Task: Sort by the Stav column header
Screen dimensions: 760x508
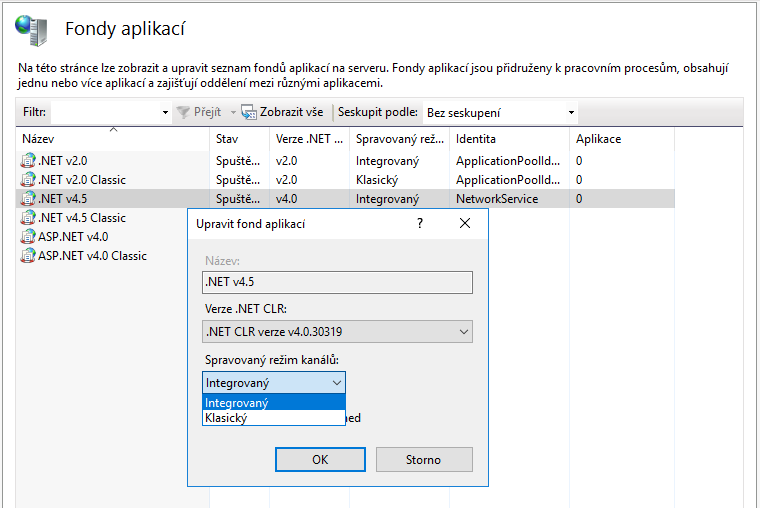Action: [x=239, y=139]
